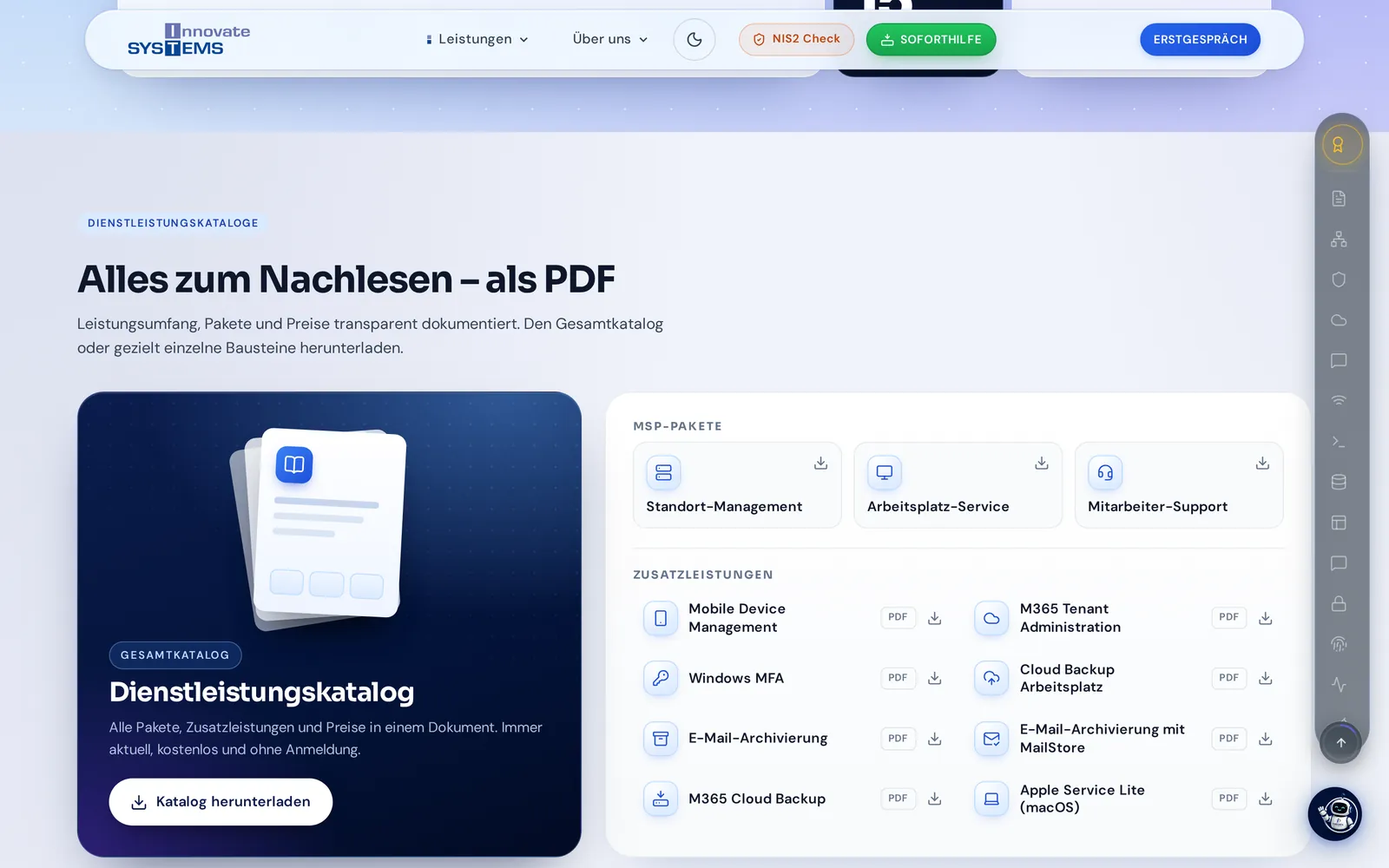The width and height of the screenshot is (1389, 868).
Task: Open the Standort-Management card
Action: click(737, 485)
